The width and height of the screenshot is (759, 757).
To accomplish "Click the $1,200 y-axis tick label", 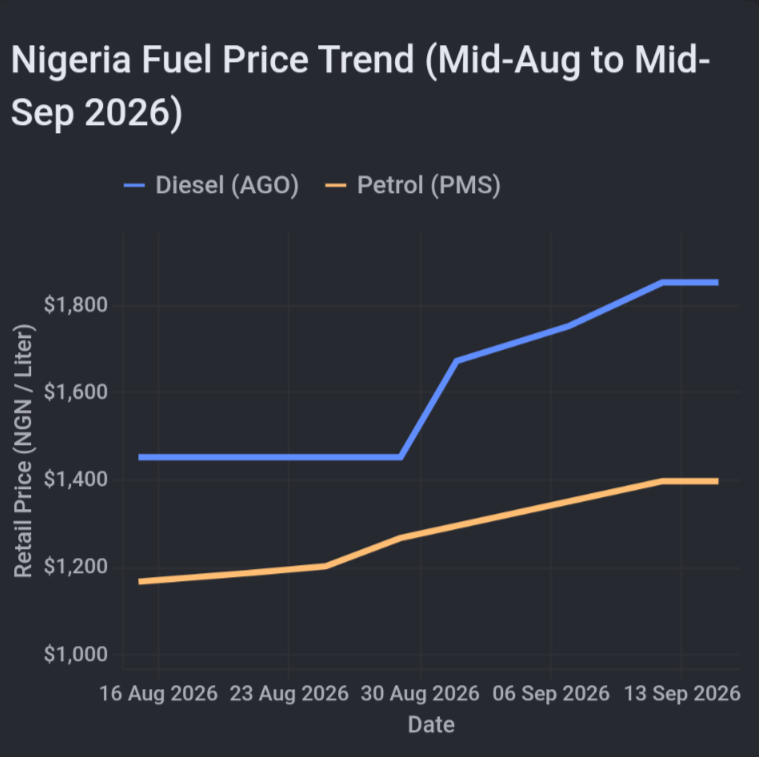I will [x=76, y=566].
